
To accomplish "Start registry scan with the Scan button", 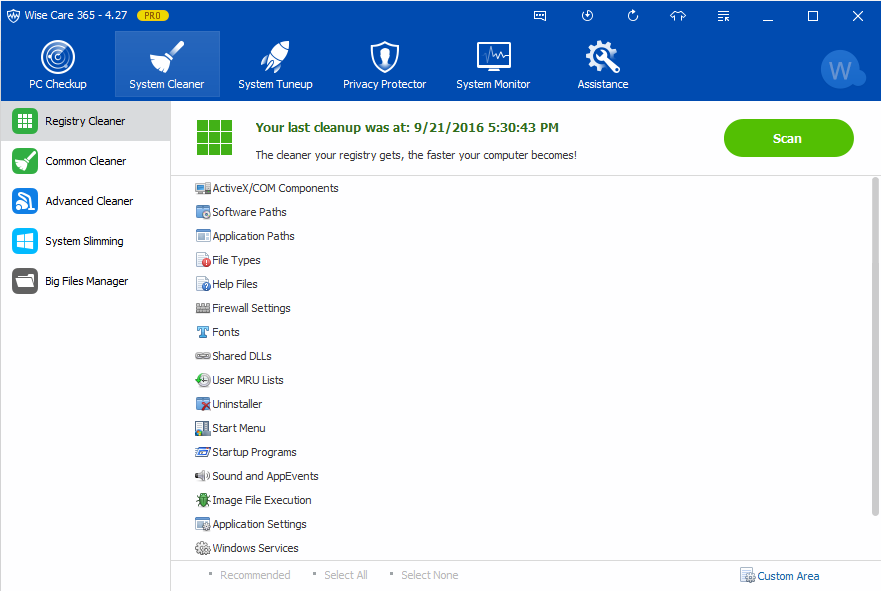I will click(788, 138).
